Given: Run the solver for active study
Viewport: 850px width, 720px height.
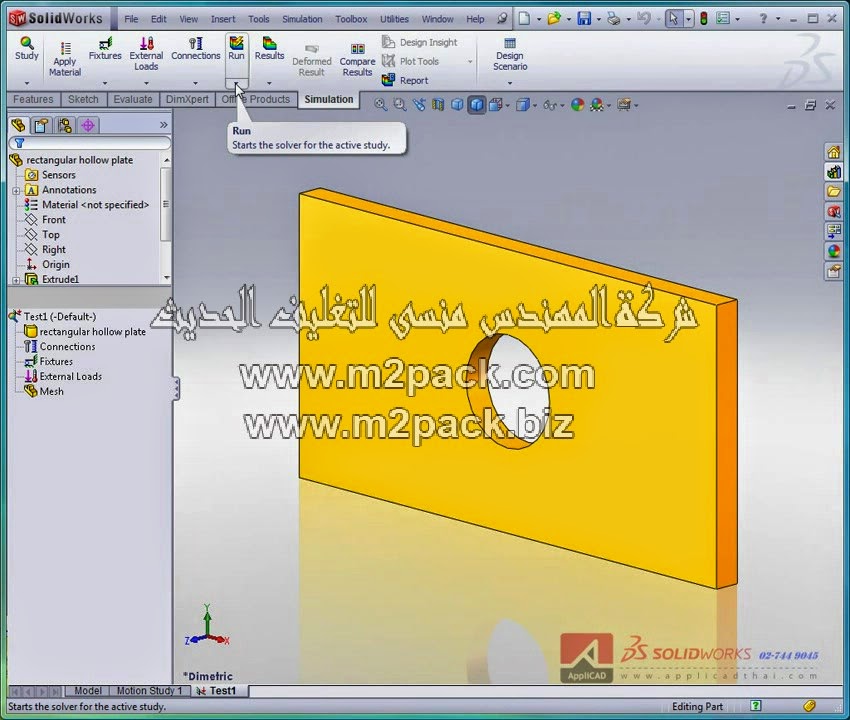Looking at the screenshot, I should click(x=236, y=48).
